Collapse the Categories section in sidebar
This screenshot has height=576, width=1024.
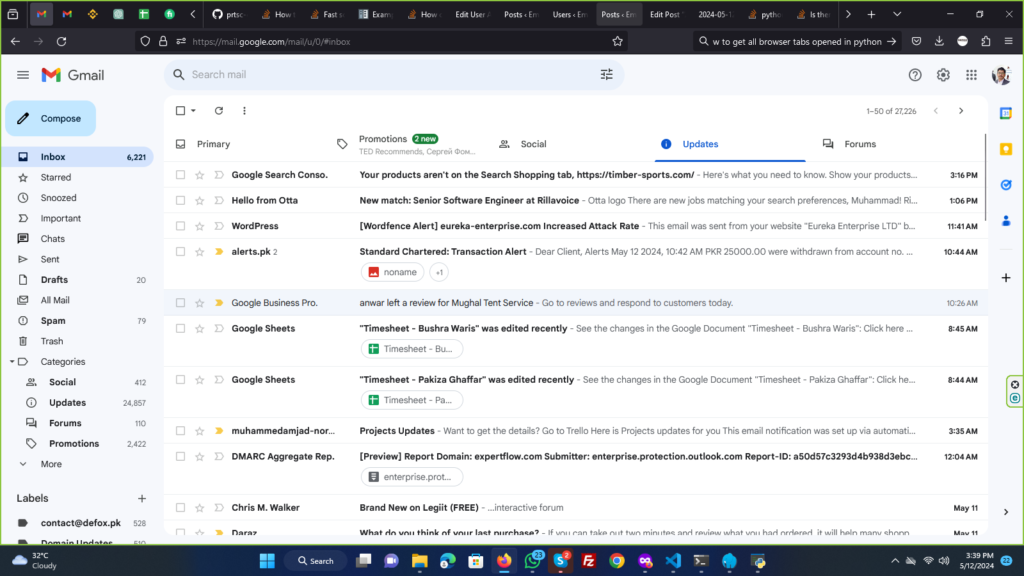[11, 362]
